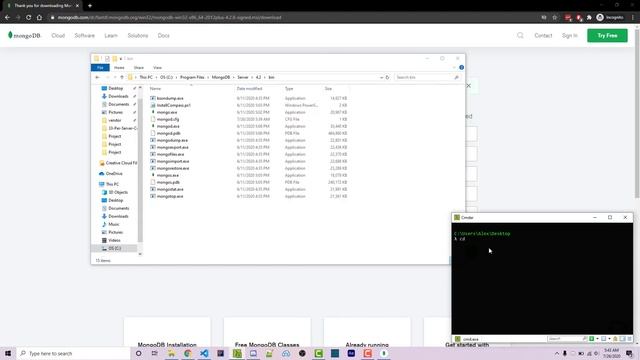
Task: Click the browser address bar URL
Action: point(169,18)
